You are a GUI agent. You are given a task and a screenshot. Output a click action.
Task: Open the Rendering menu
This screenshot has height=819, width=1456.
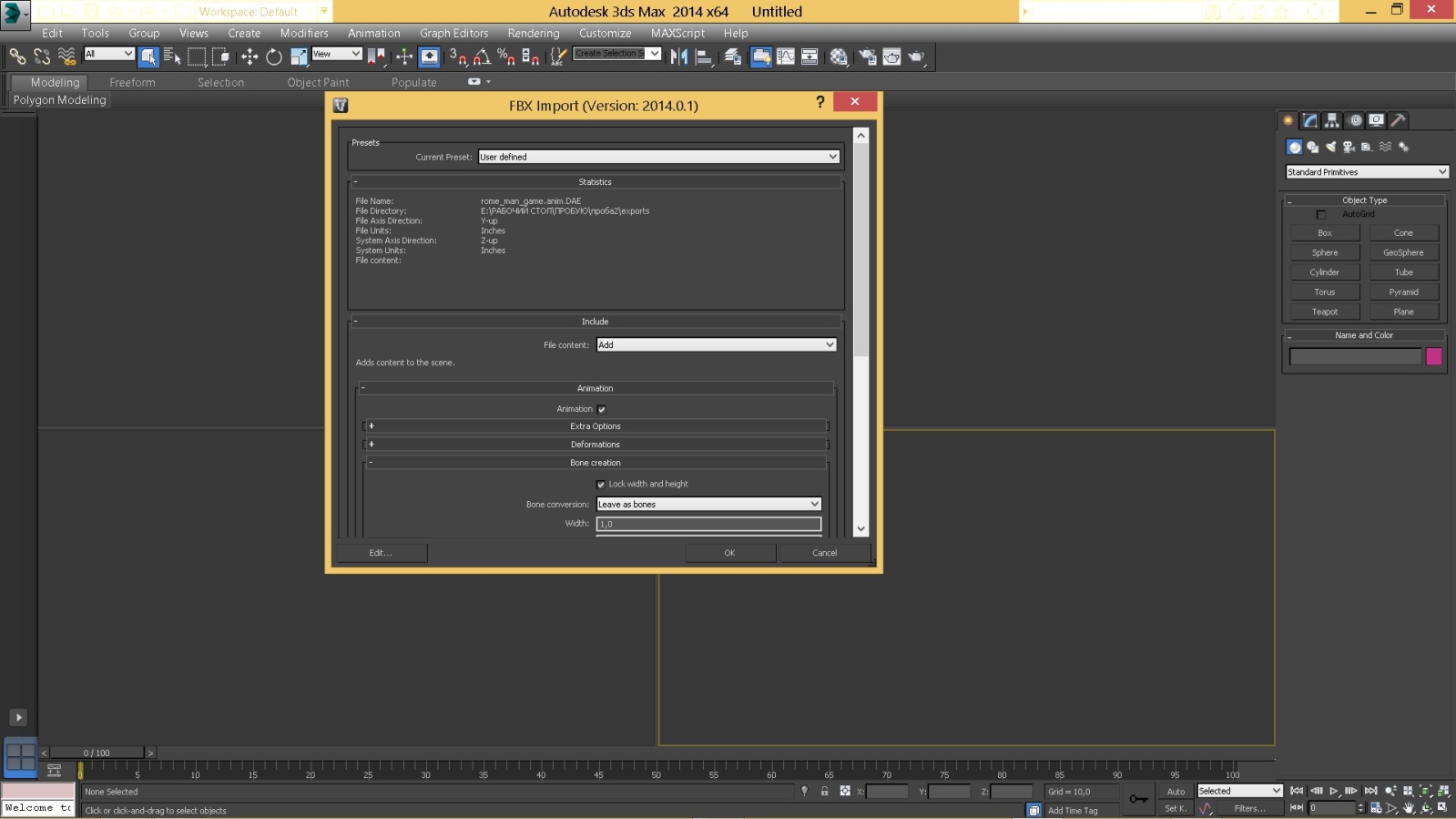coord(533,33)
